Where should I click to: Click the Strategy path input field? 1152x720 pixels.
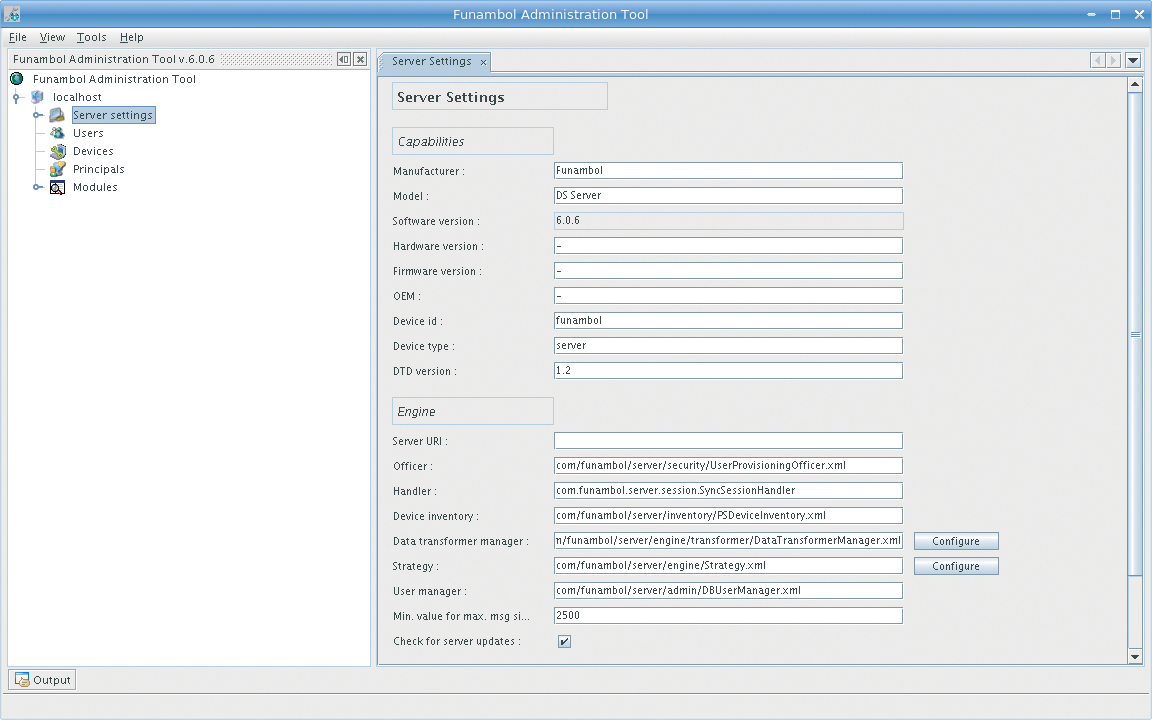[x=728, y=566]
